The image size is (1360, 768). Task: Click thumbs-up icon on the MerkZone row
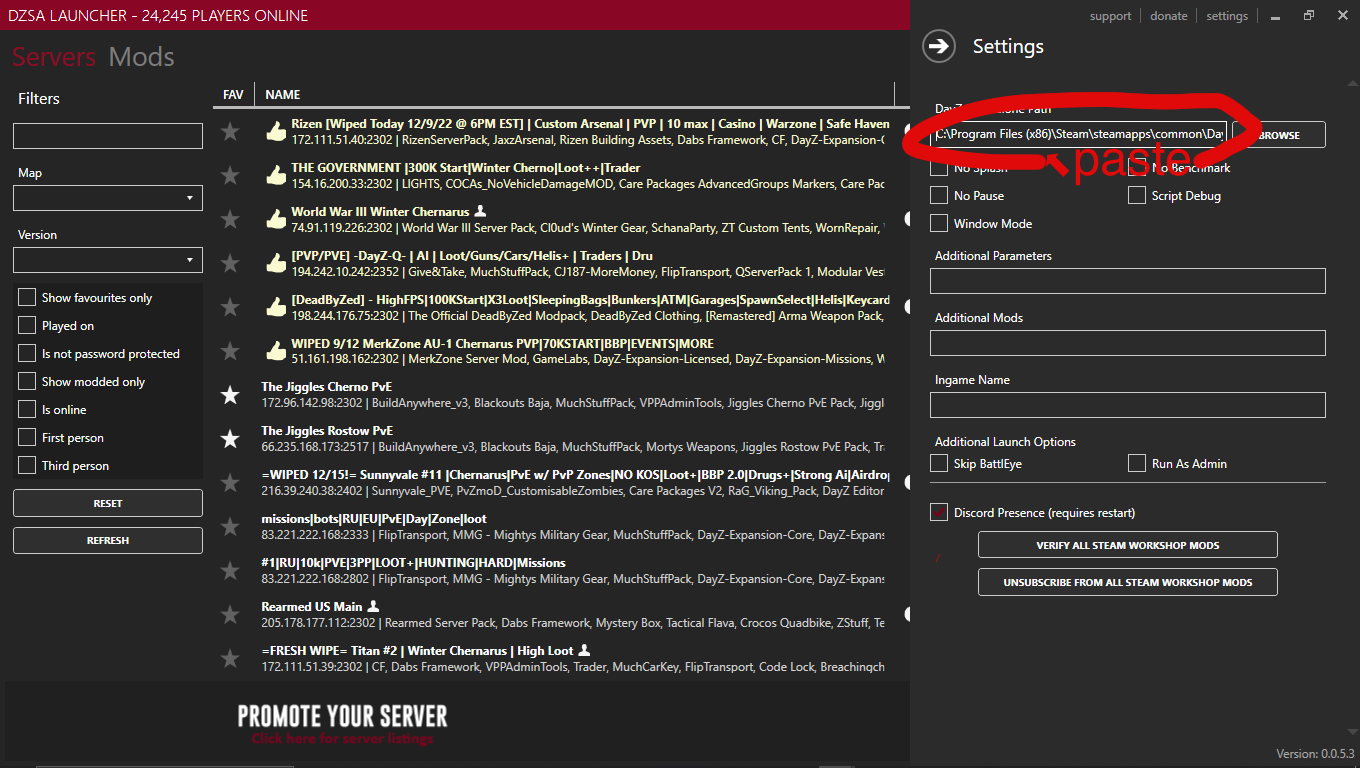point(275,351)
